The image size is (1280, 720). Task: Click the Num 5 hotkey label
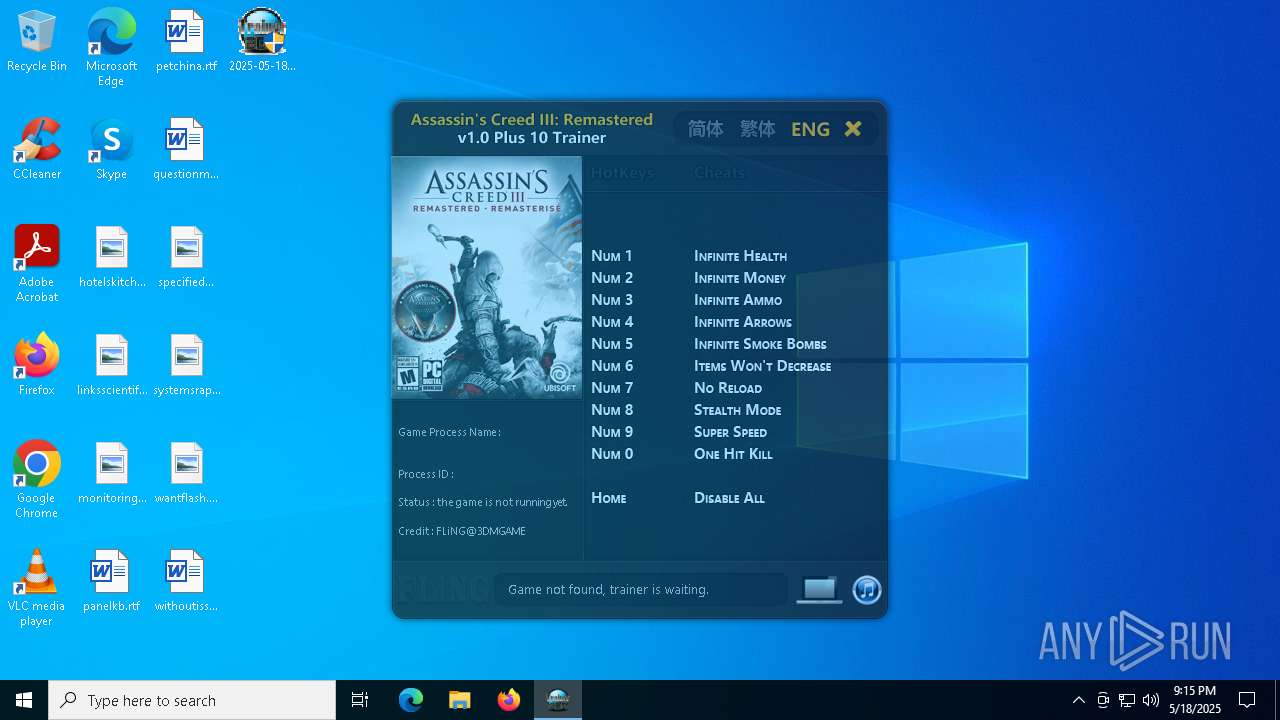pyautogui.click(x=612, y=344)
